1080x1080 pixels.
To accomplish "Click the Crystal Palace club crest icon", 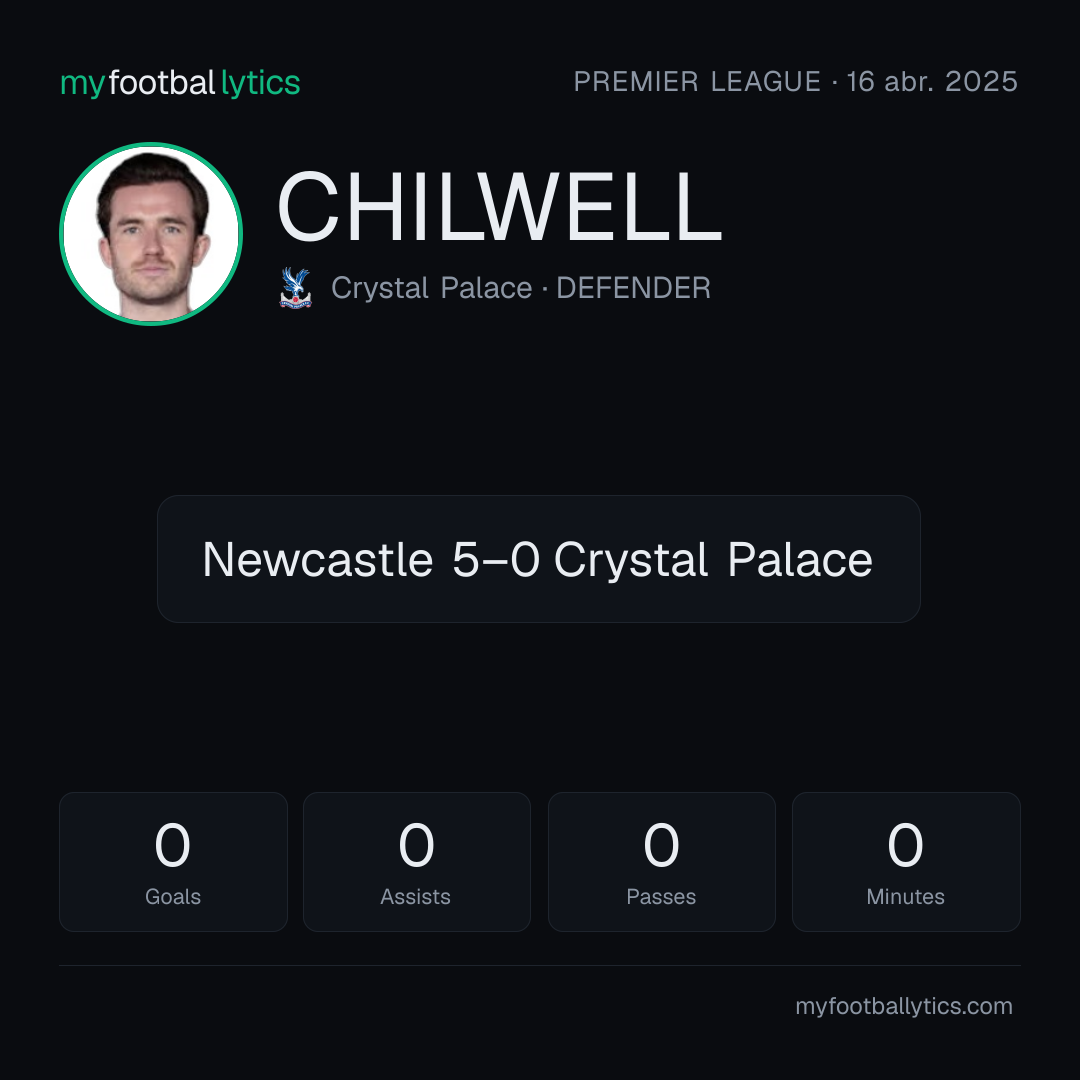I will tap(295, 288).
